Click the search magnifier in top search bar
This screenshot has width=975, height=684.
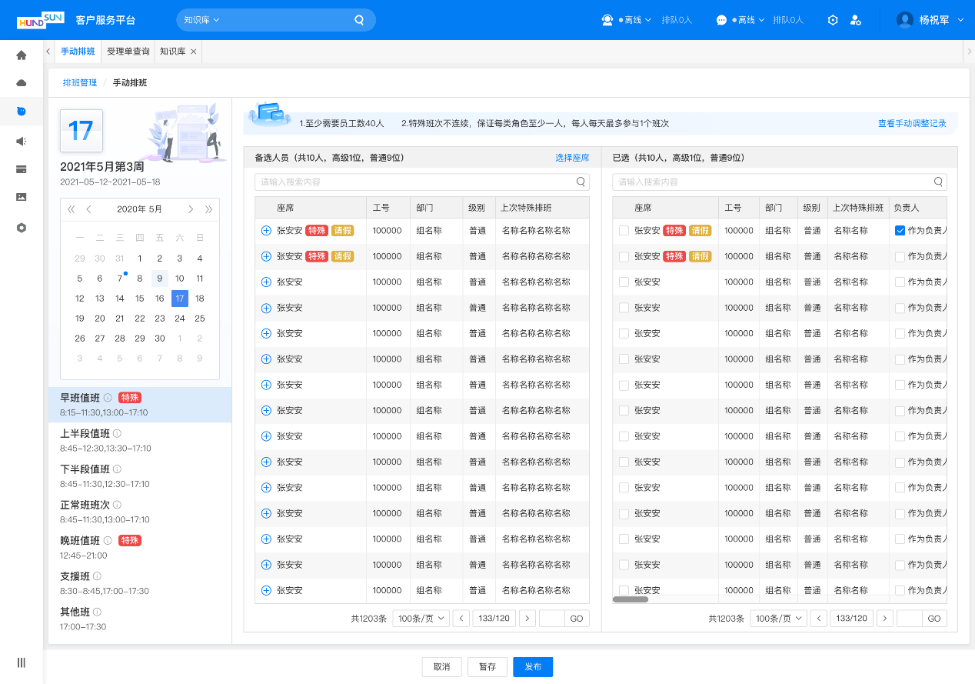coord(359,20)
